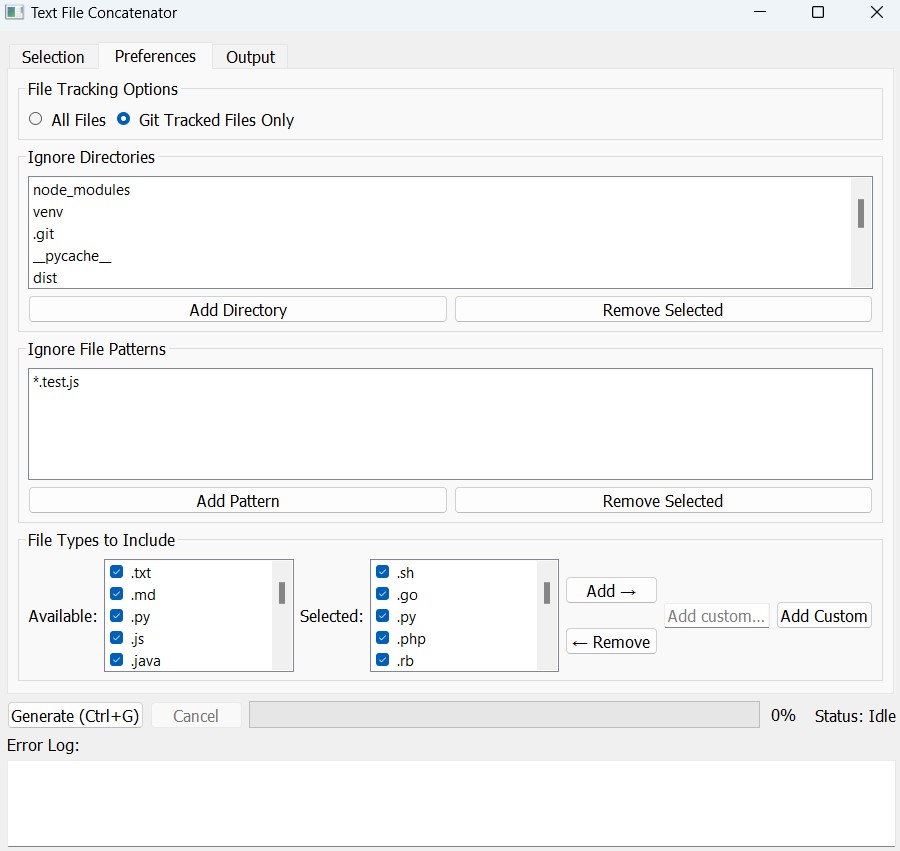This screenshot has height=851, width=900.
Task: Click the Add Pattern button
Action: coord(238,501)
